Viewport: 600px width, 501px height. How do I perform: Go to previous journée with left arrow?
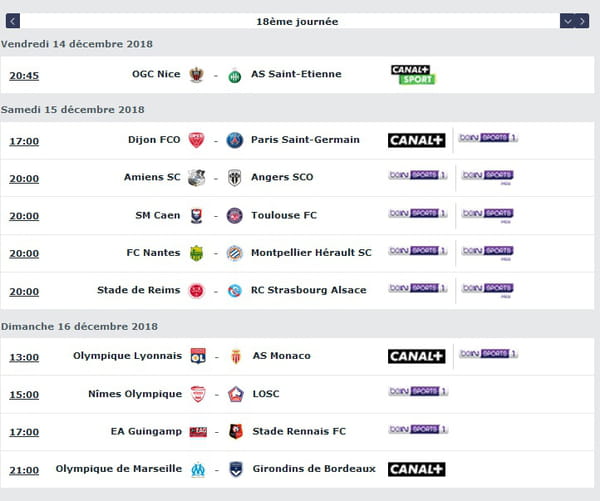13,21
